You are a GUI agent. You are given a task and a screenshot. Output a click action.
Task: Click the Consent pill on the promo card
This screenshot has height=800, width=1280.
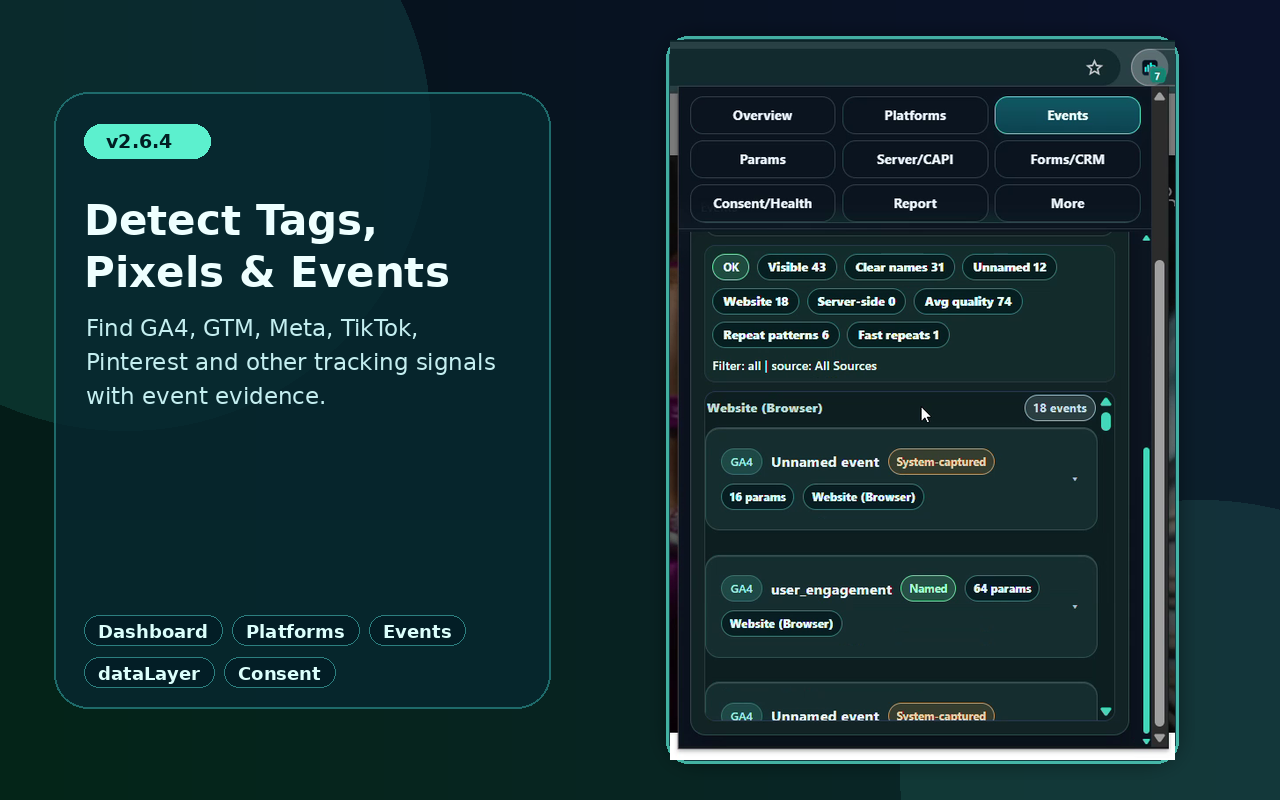(x=279, y=673)
